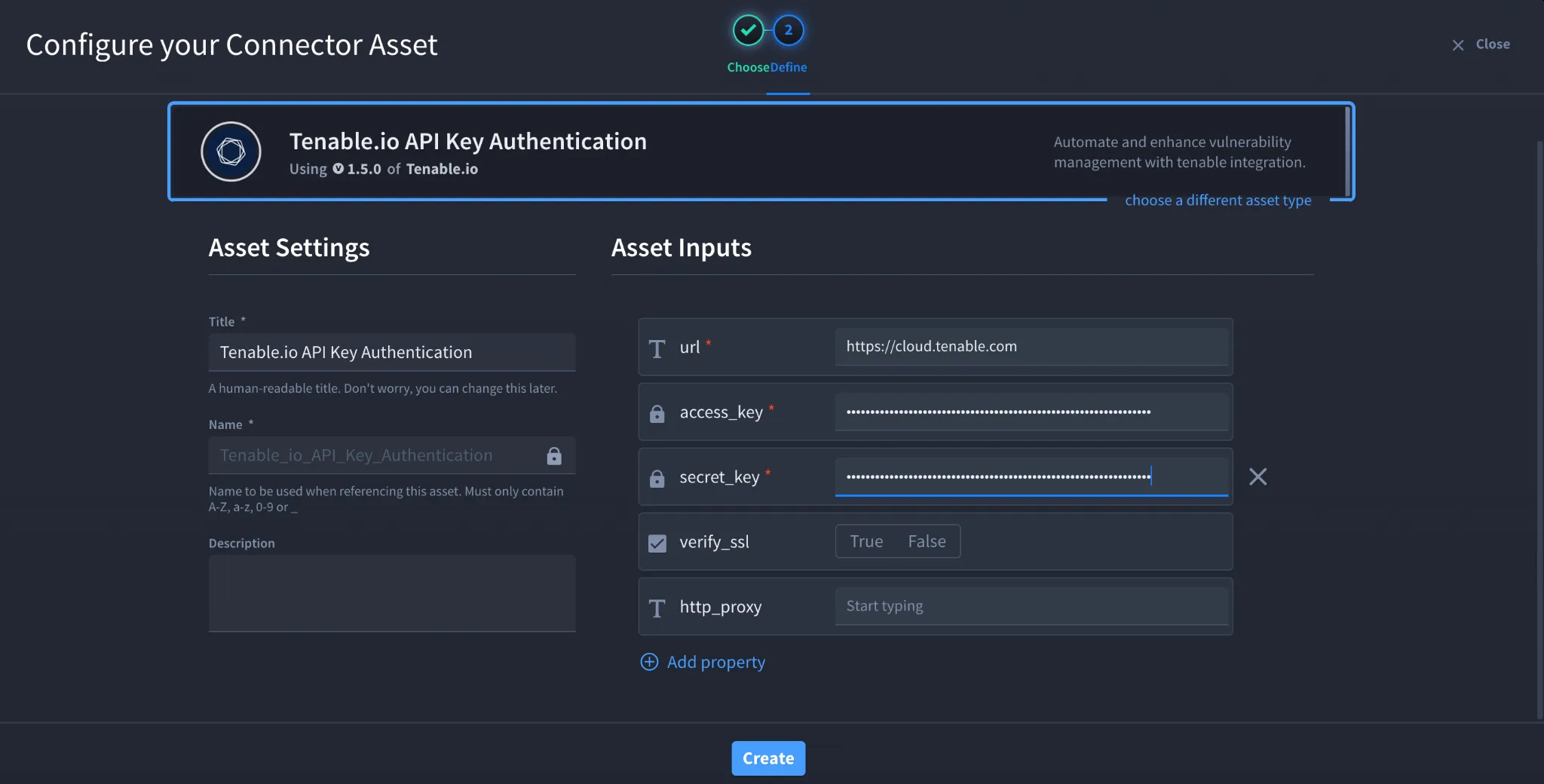Click choose a different asset type link
Image resolution: width=1544 pixels, height=784 pixels.
(1218, 201)
